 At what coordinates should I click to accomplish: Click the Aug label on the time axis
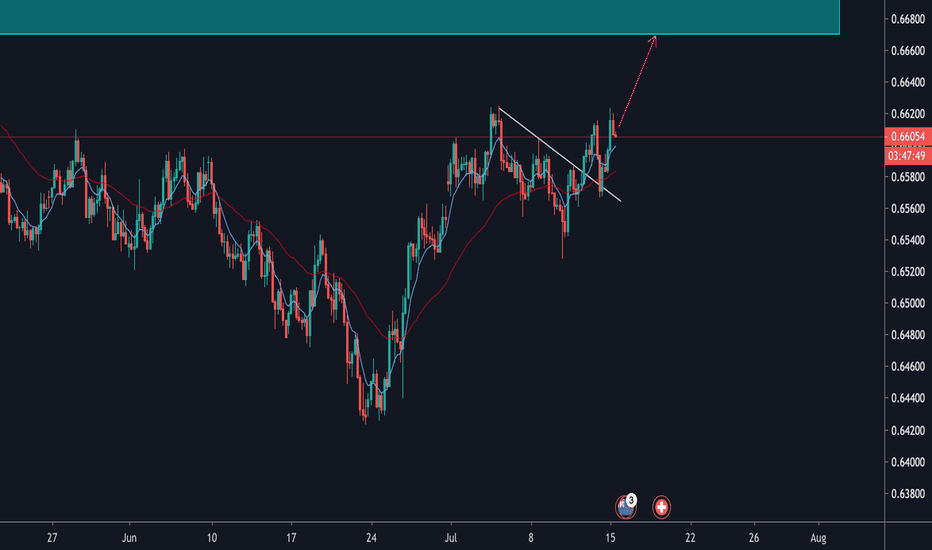(818, 538)
